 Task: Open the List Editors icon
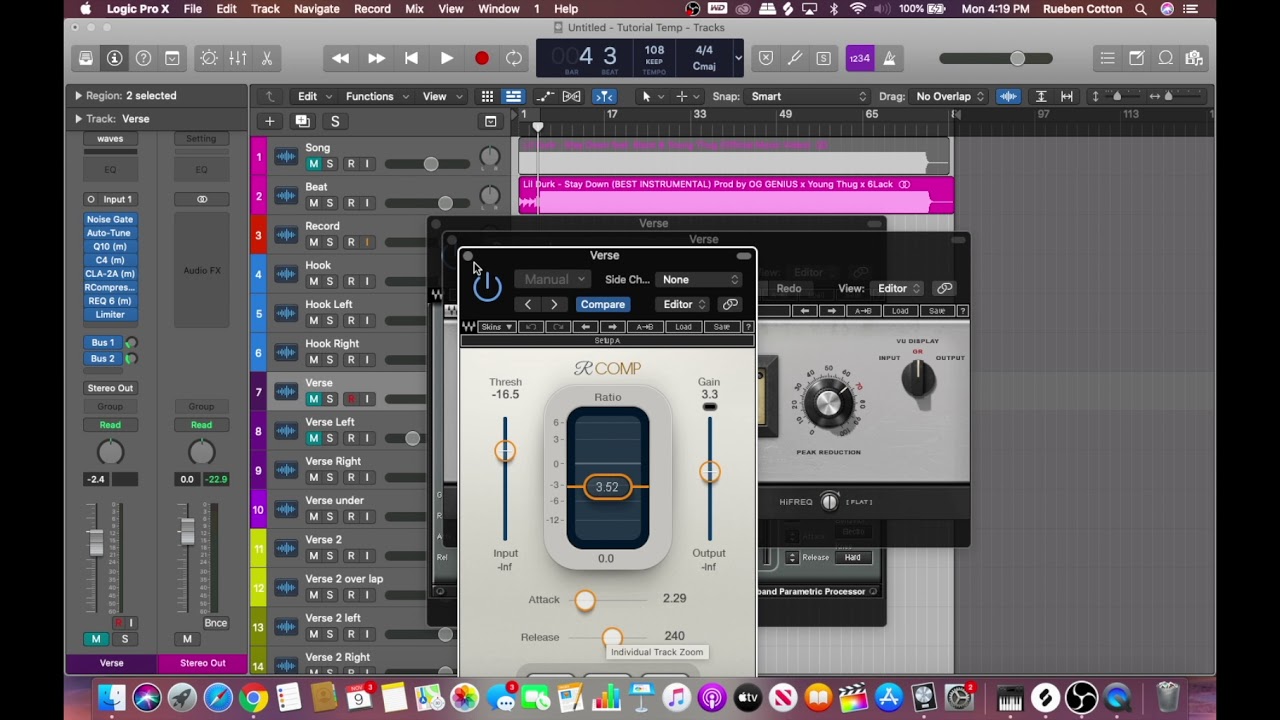point(1107,58)
